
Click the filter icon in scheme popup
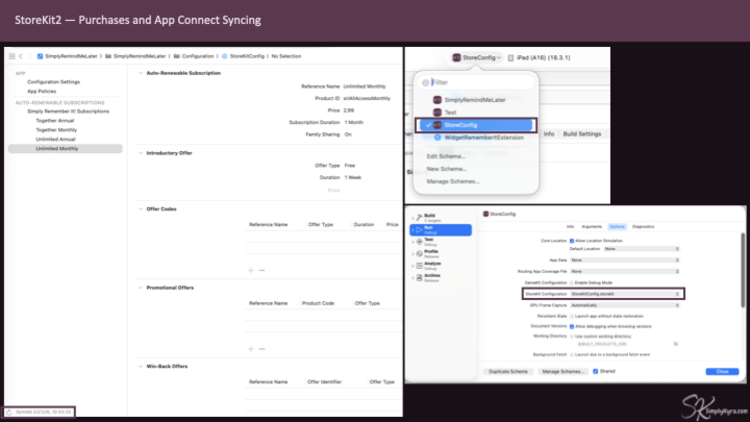pos(425,83)
